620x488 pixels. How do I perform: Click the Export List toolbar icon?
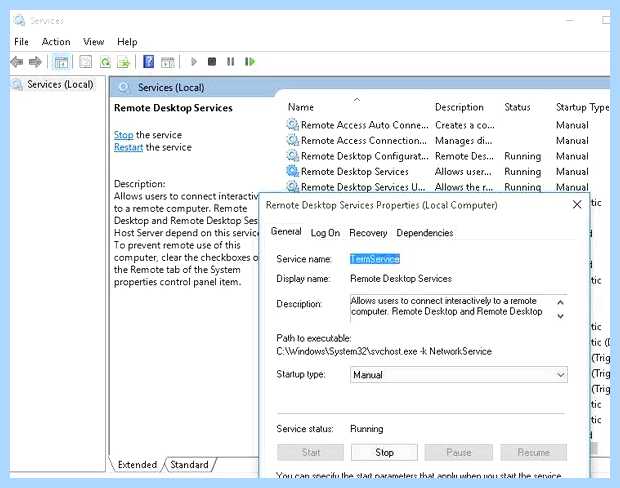click(123, 62)
